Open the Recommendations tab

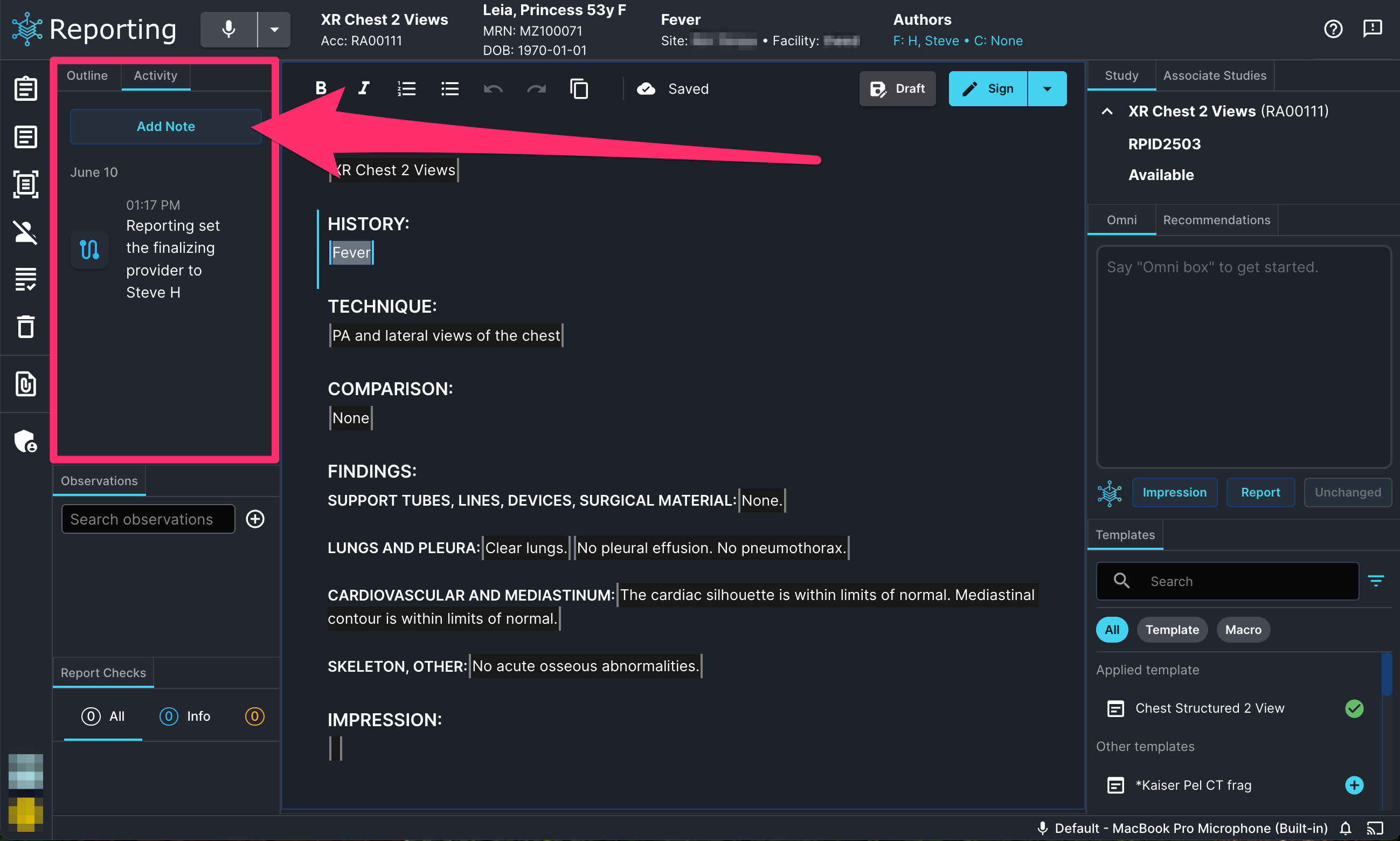1216,220
